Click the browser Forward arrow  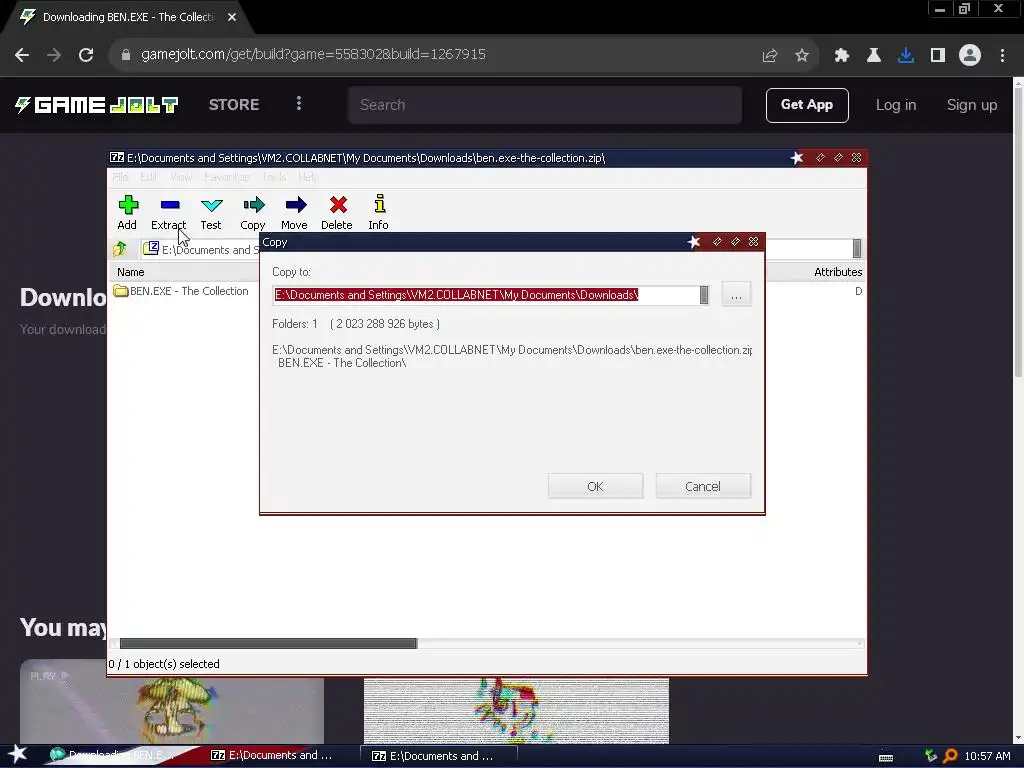pos(54,55)
